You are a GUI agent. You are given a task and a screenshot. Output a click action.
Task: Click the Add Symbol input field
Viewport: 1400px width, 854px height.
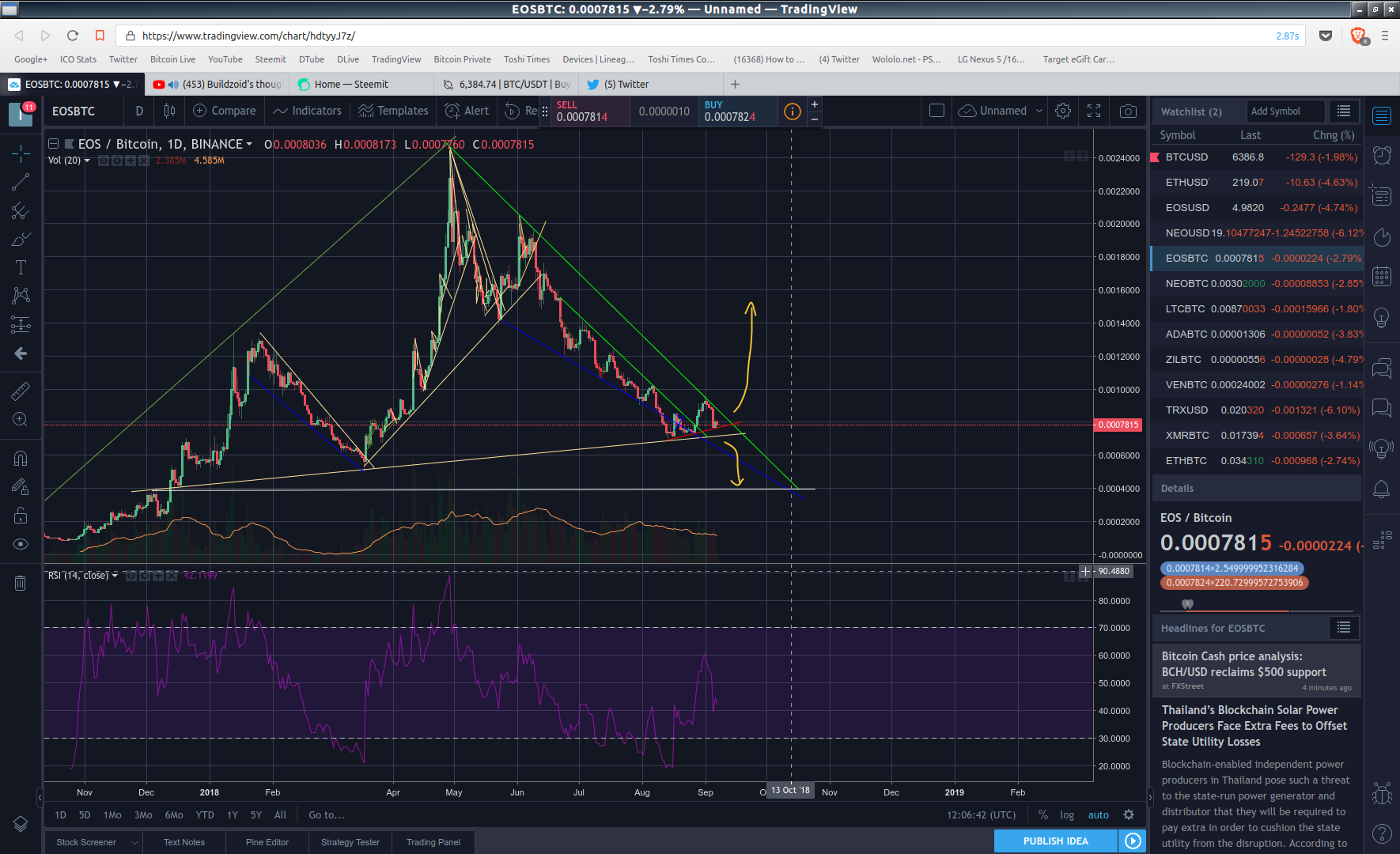1285,111
